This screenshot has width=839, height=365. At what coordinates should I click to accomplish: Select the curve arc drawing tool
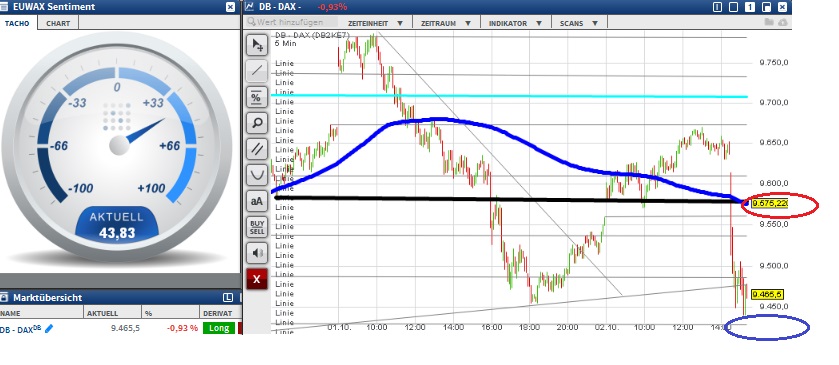pyautogui.click(x=257, y=175)
